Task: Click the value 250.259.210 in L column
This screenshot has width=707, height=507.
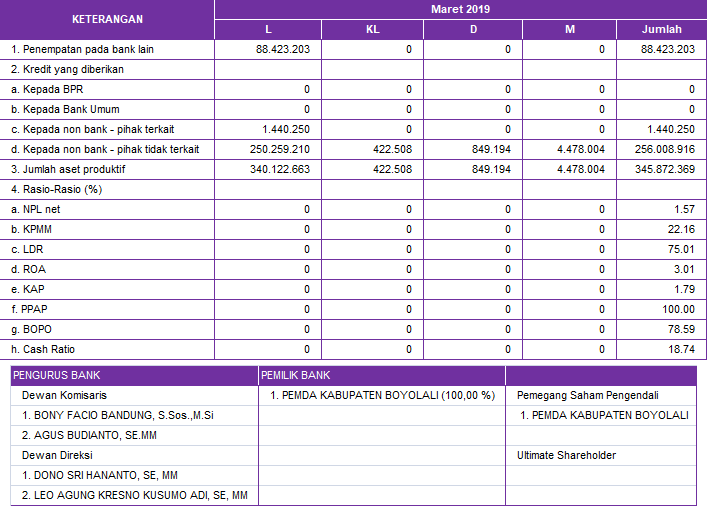Action: point(281,149)
